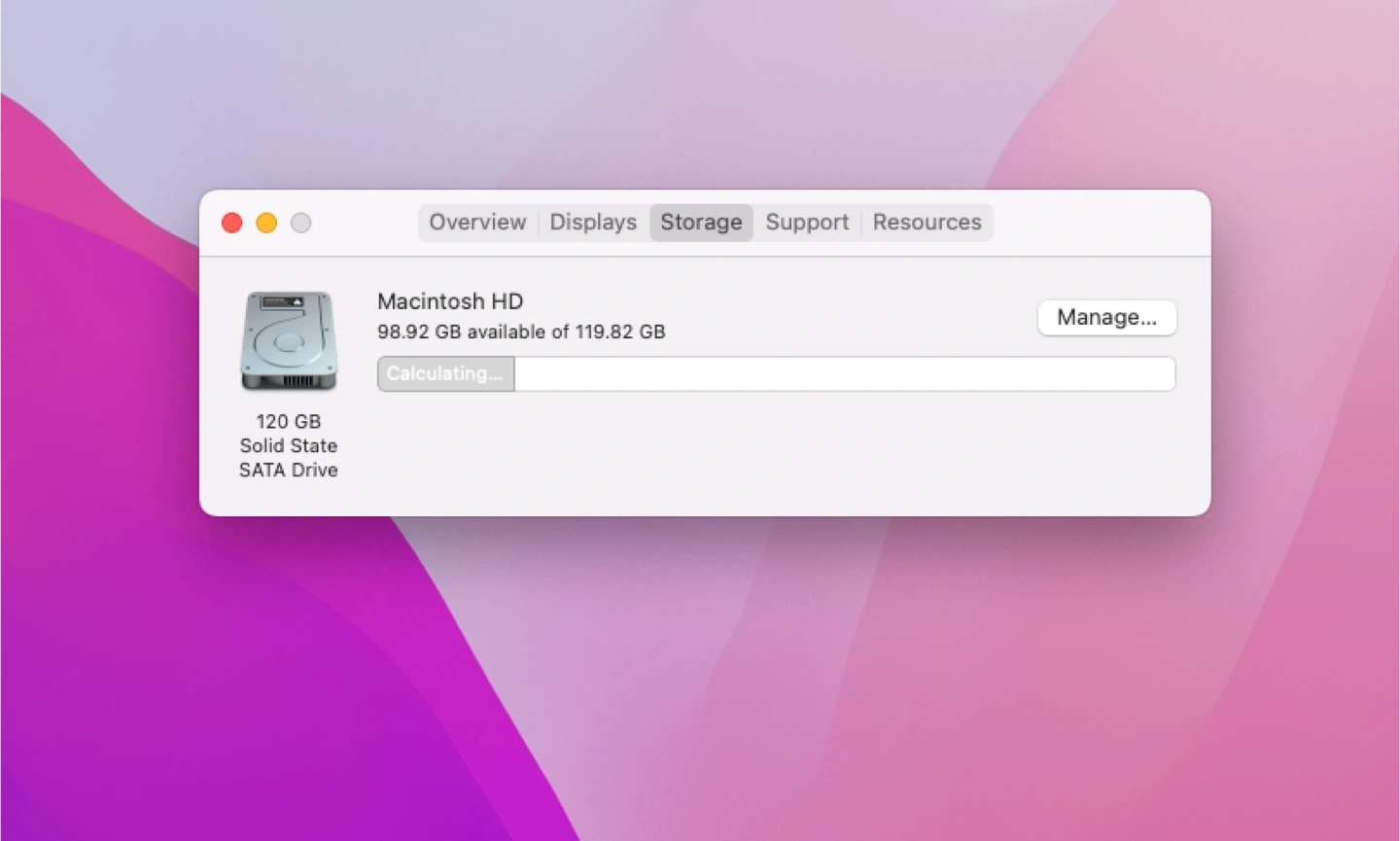Open the Resources tab
Screen dimensions: 1400x841
pos(927,223)
